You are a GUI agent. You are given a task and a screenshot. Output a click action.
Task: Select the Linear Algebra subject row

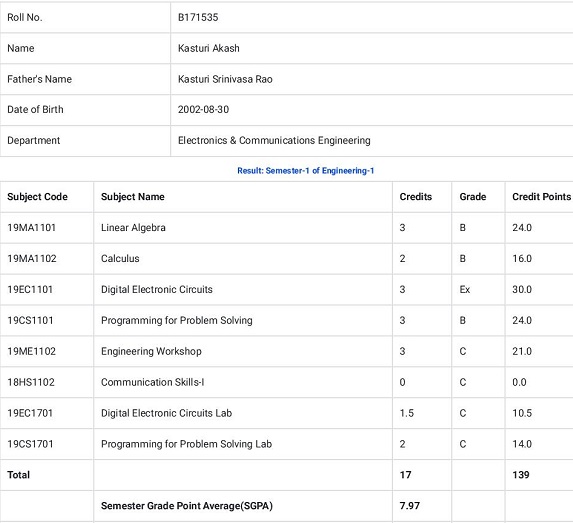click(x=286, y=228)
